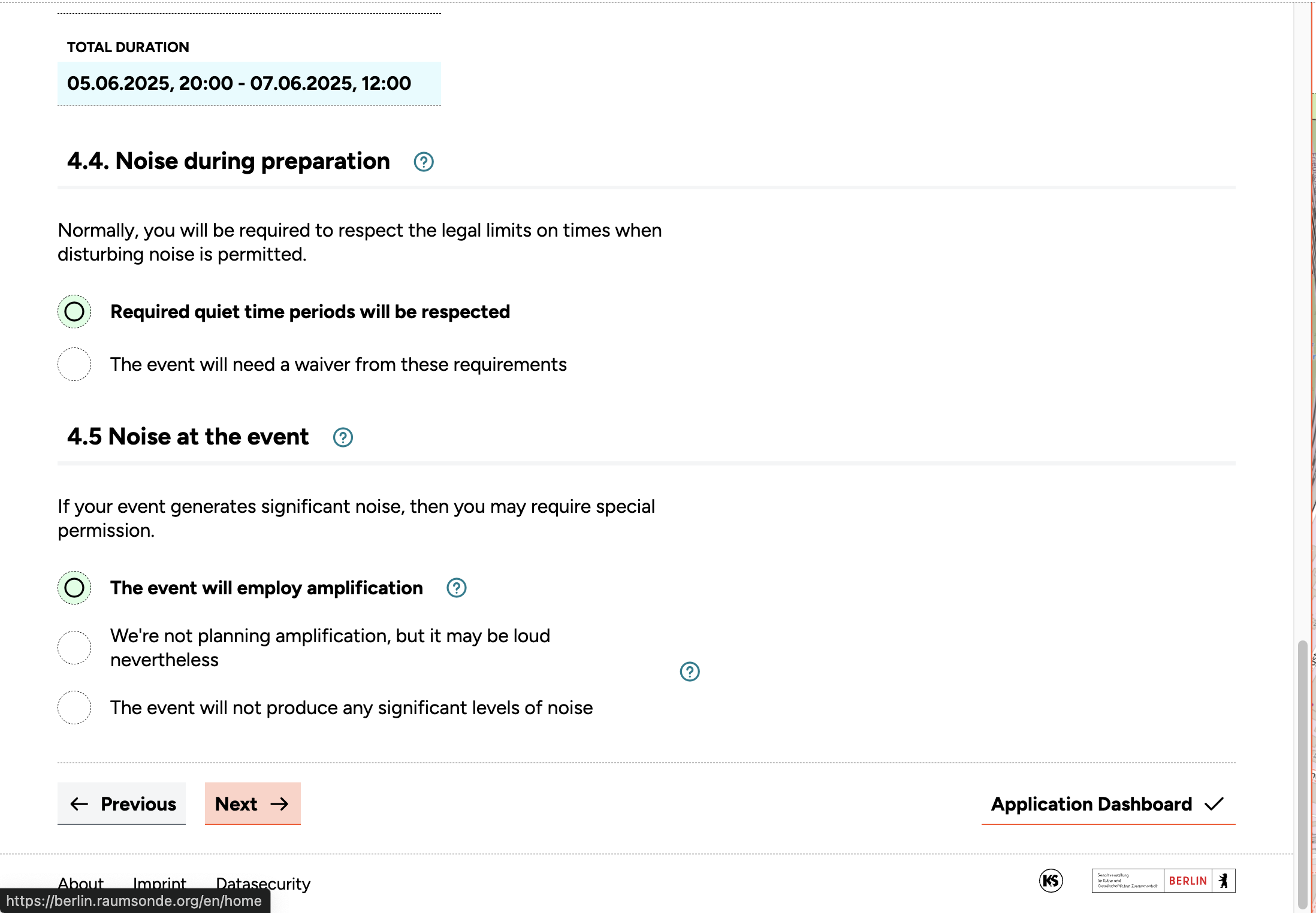Click the total duration date range field

[x=249, y=83]
